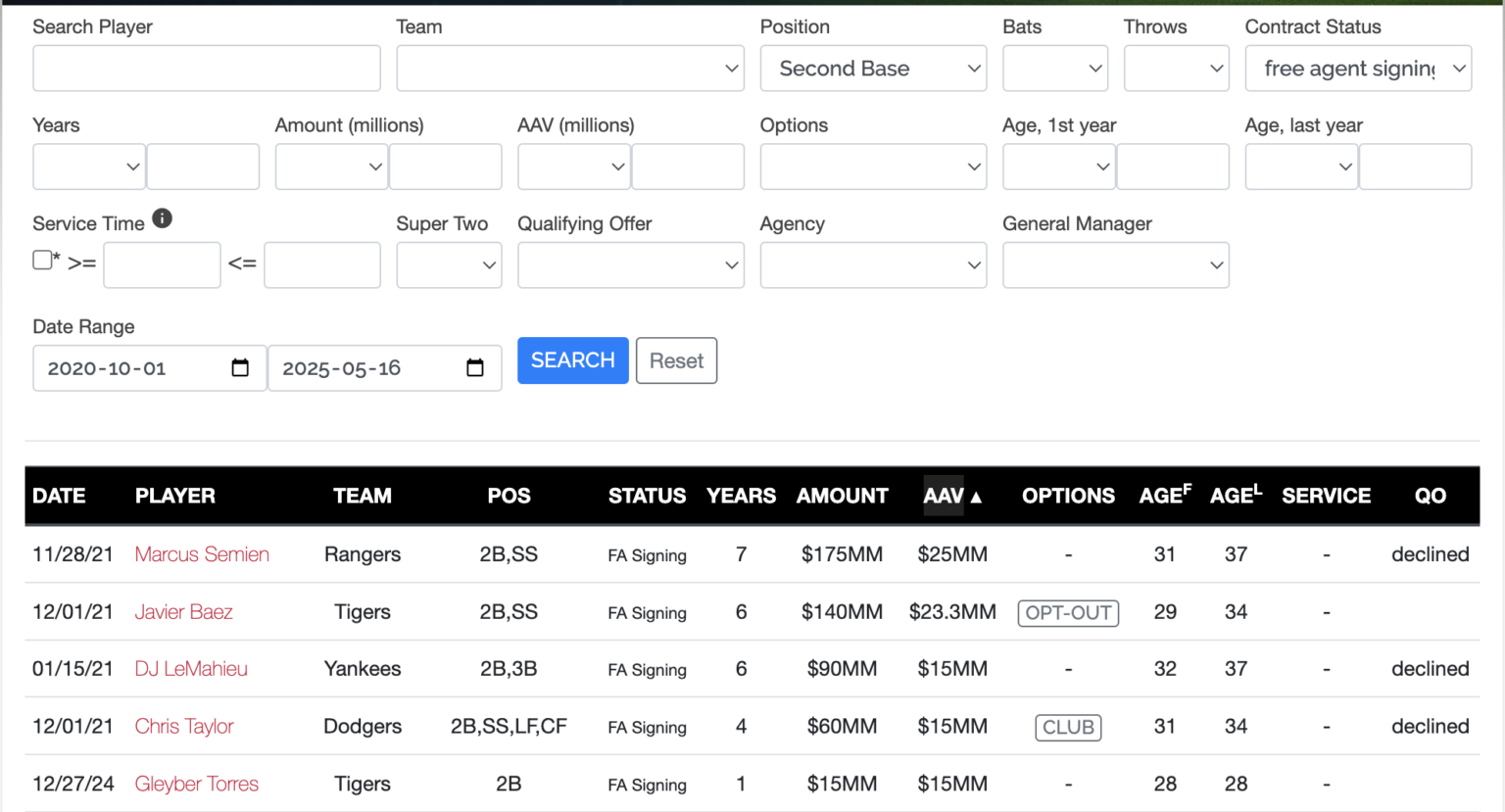Open Marcus Semien player link
The image size is (1505, 812).
pyautogui.click(x=202, y=554)
